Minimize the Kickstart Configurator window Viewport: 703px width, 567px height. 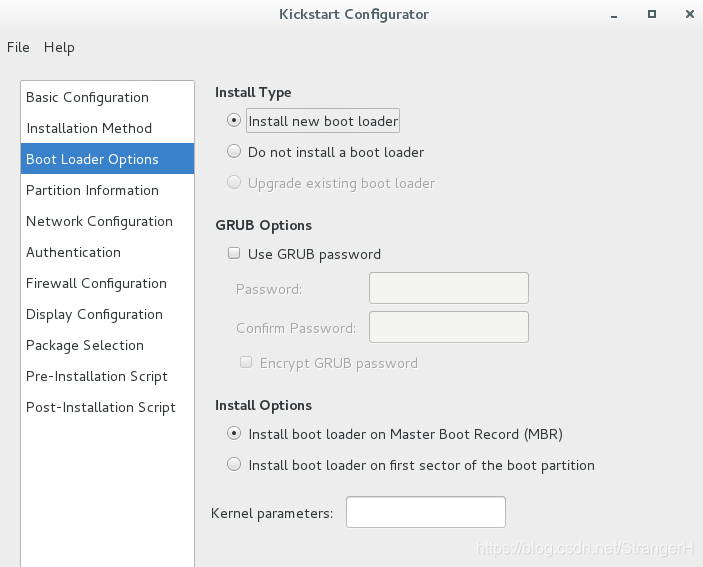coord(614,16)
